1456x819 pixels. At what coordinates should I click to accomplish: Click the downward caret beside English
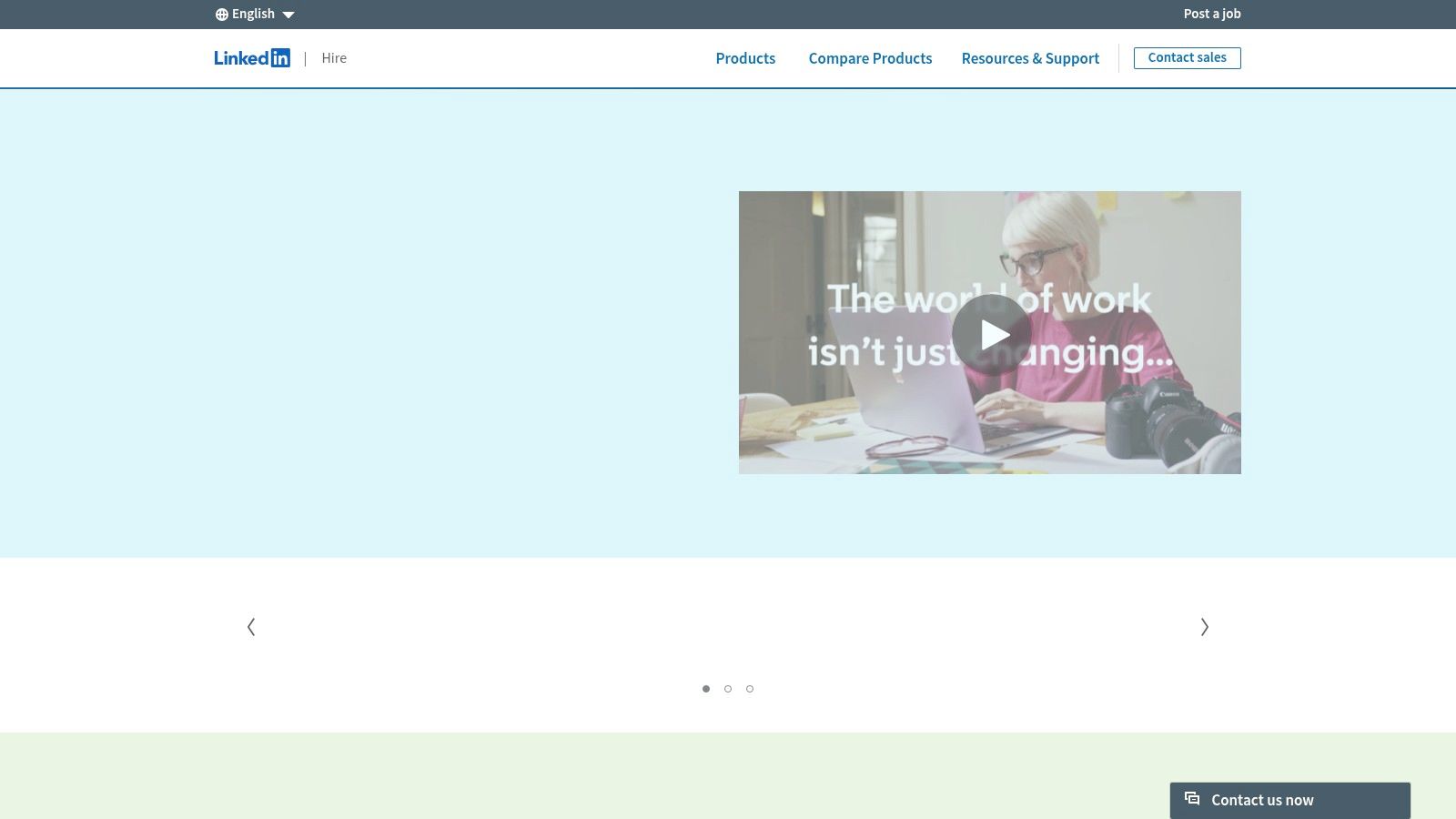click(x=288, y=15)
